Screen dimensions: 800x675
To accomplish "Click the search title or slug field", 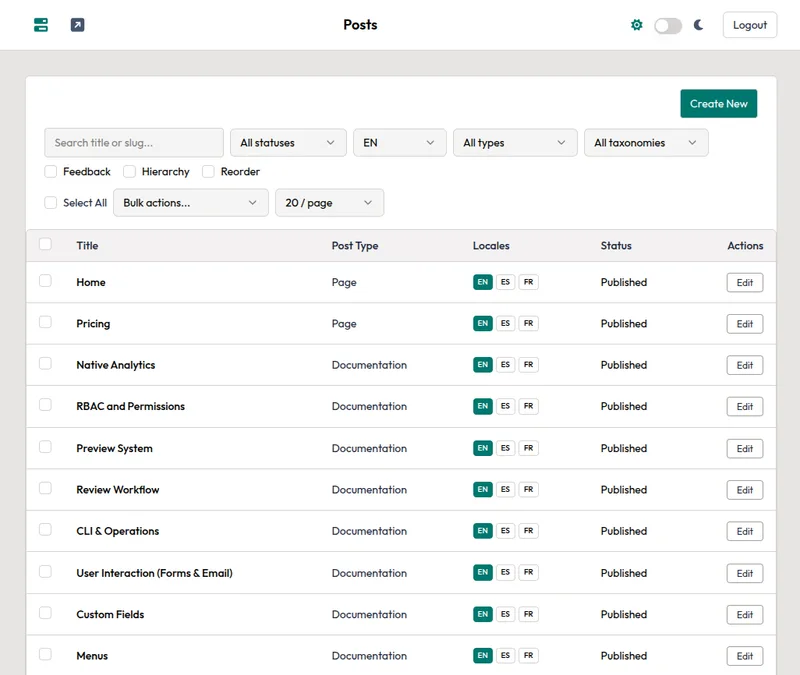I will point(132,142).
